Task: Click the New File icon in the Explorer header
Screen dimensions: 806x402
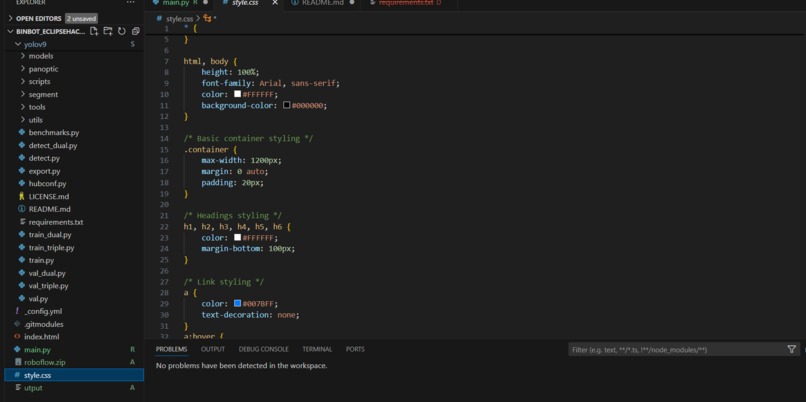Action: tap(94, 31)
